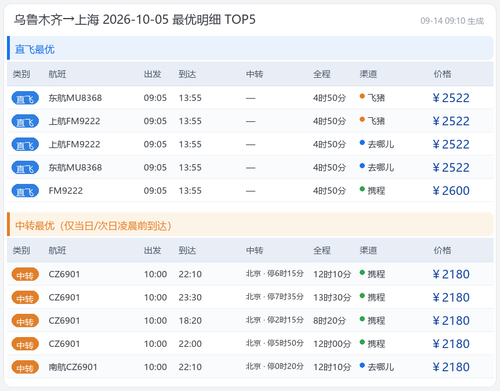The height and width of the screenshot is (391, 500).
Task: Click 价格 column header in the 直飞最优 table
Action: 442,74
